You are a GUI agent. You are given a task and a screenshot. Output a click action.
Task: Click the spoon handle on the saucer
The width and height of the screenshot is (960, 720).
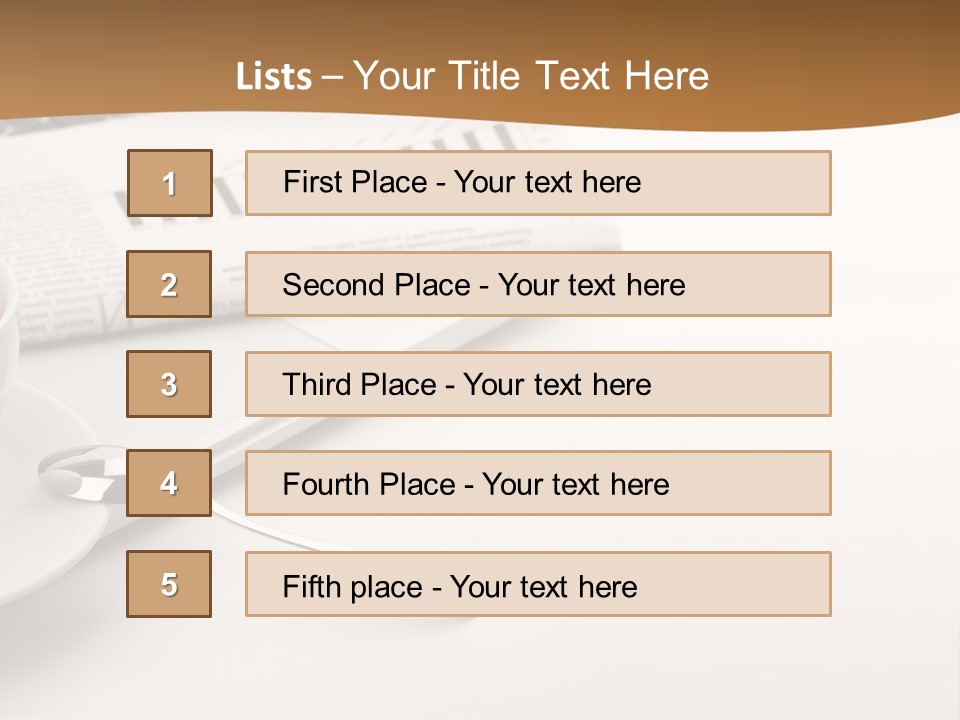[x=70, y=470]
